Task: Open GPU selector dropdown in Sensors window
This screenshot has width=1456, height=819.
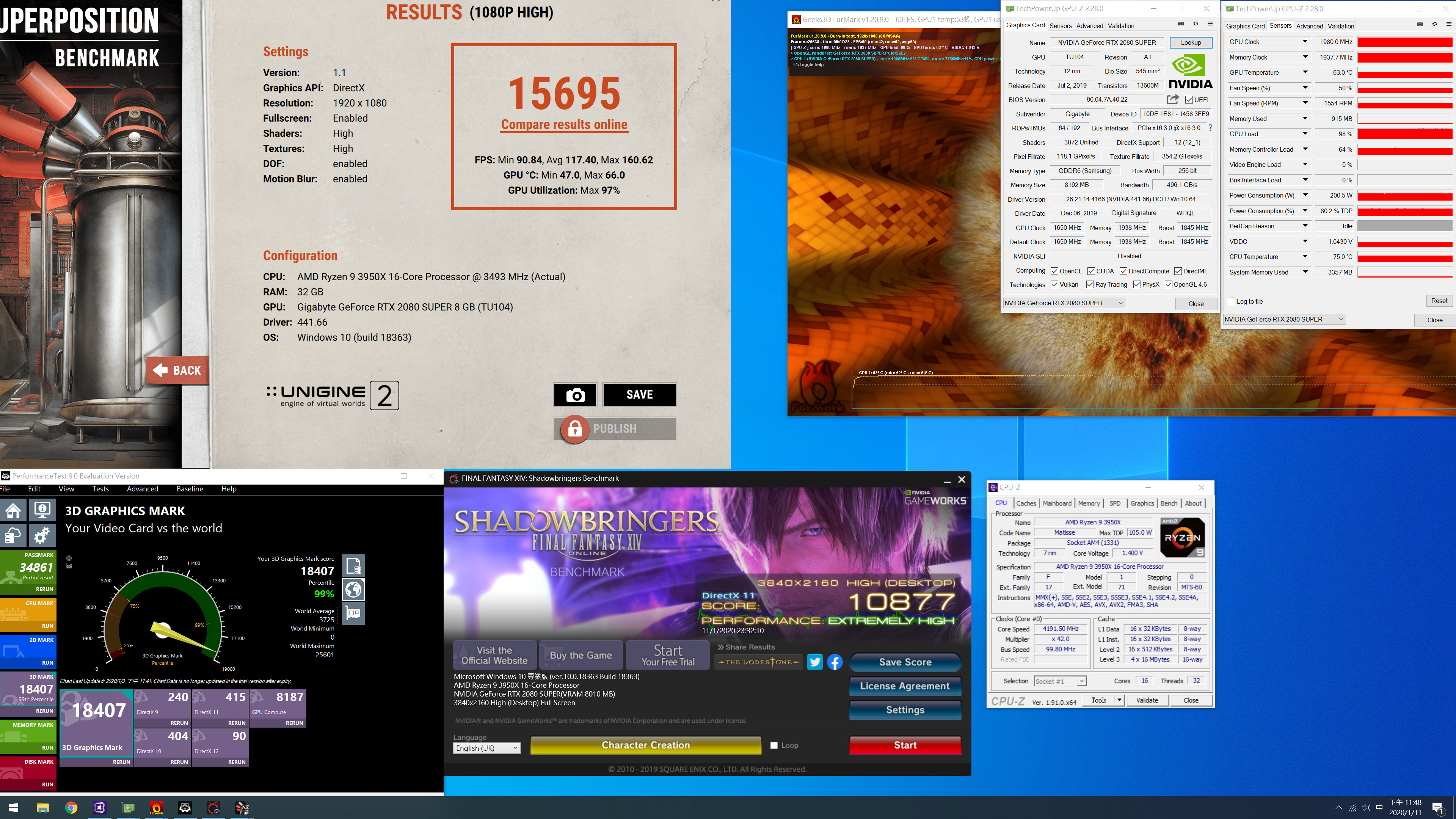Action: [x=1284, y=319]
